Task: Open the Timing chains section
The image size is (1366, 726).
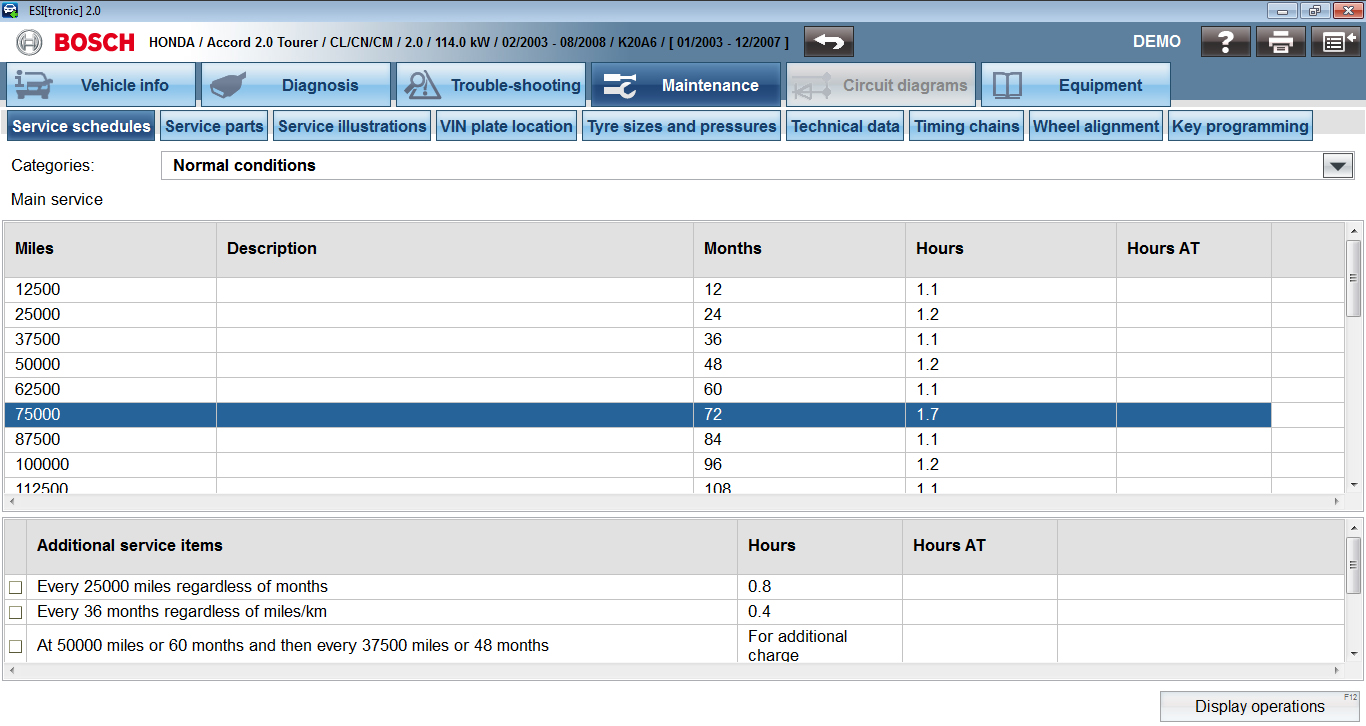Action: (966, 126)
